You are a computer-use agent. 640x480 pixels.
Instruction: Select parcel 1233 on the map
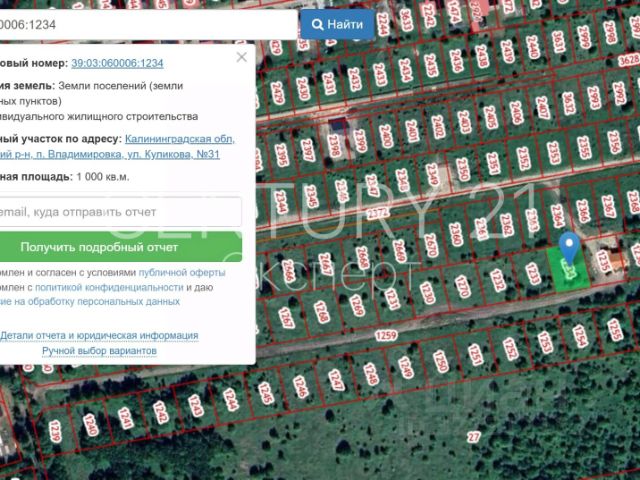click(533, 273)
